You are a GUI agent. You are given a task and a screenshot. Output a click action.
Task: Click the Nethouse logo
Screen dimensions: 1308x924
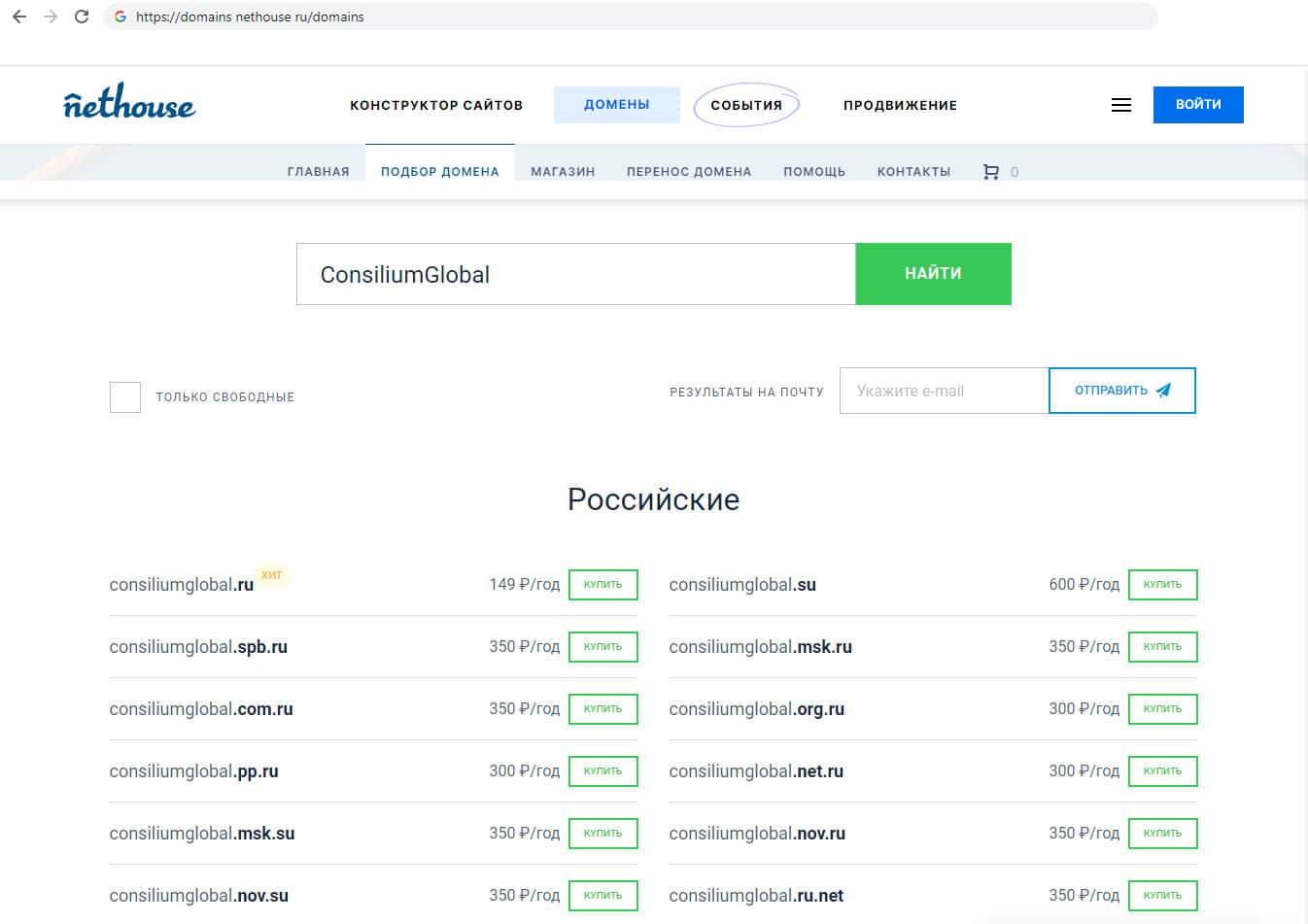[129, 102]
